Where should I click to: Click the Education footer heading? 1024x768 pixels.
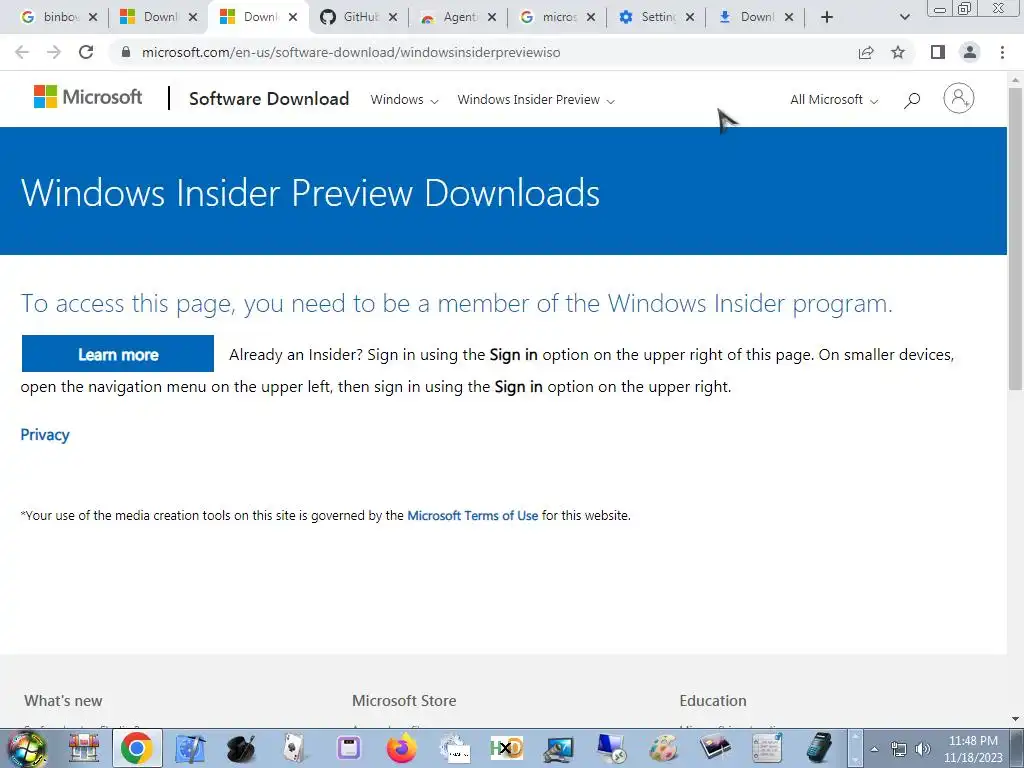(x=712, y=701)
